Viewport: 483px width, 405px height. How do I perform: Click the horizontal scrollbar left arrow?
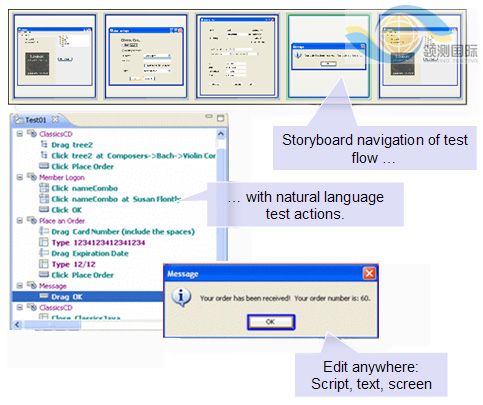coord(17,324)
